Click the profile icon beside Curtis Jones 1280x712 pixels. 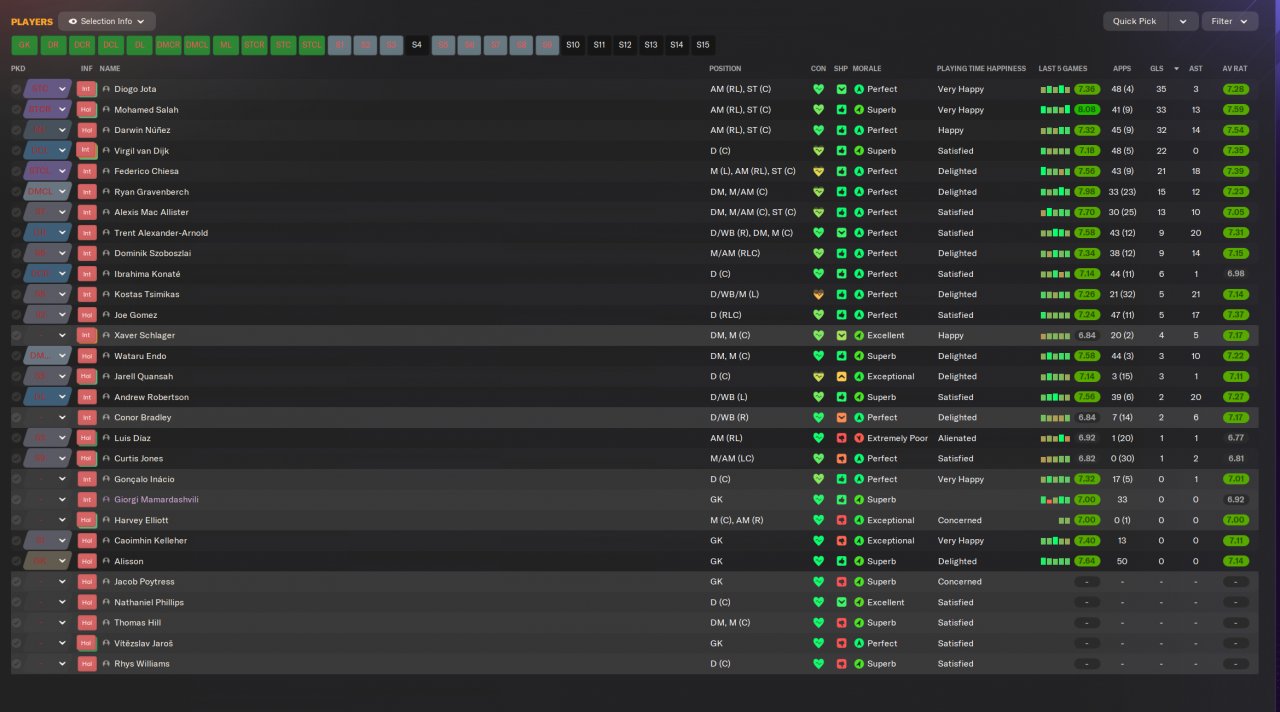pyautogui.click(x=106, y=458)
